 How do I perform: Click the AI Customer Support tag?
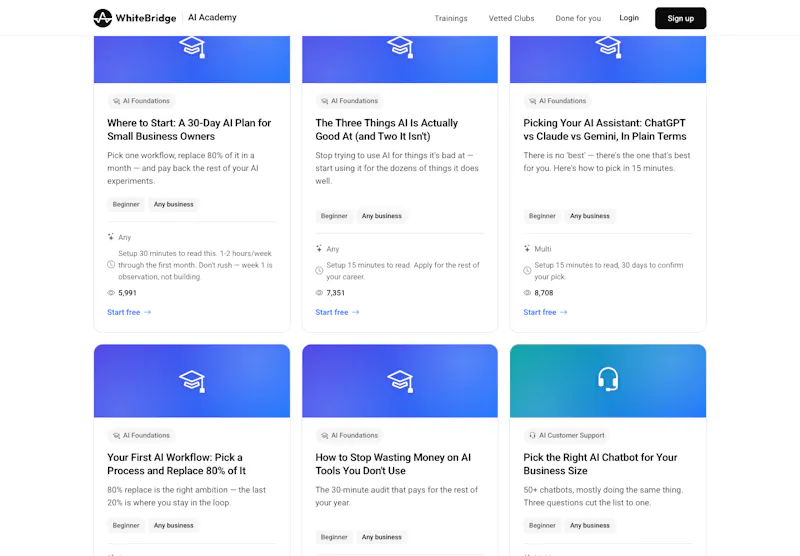[x=567, y=436]
